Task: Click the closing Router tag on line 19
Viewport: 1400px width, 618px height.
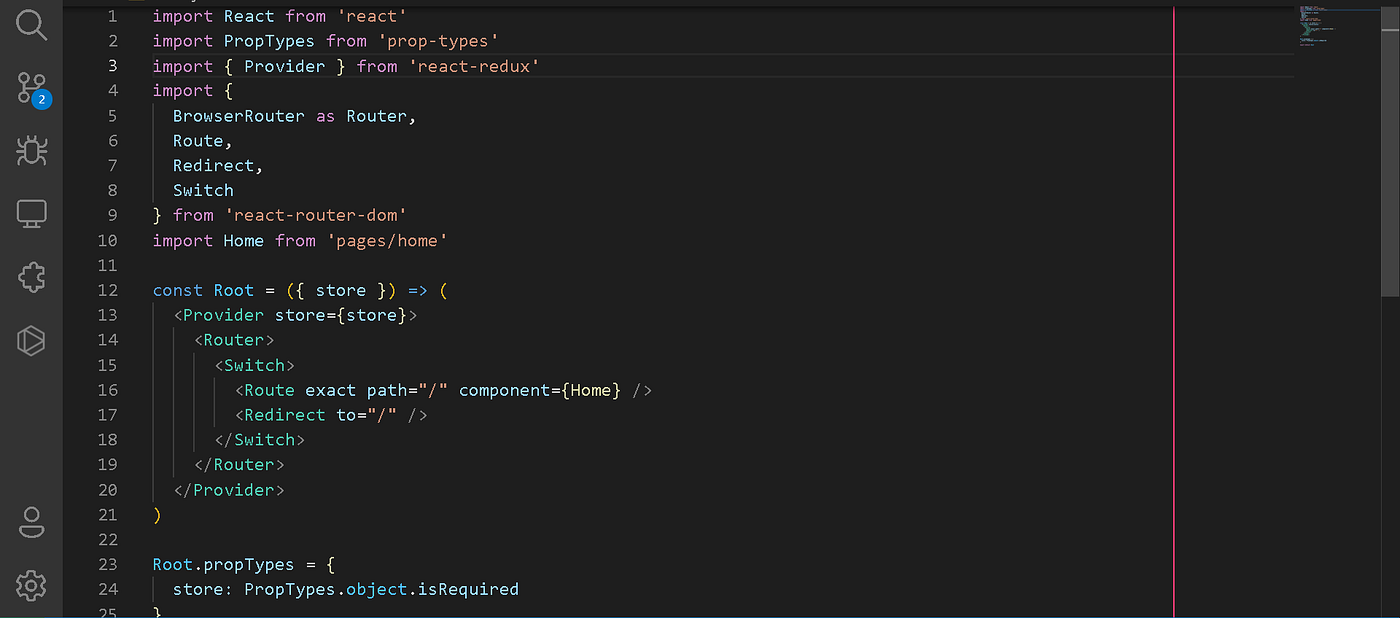Action: point(239,465)
